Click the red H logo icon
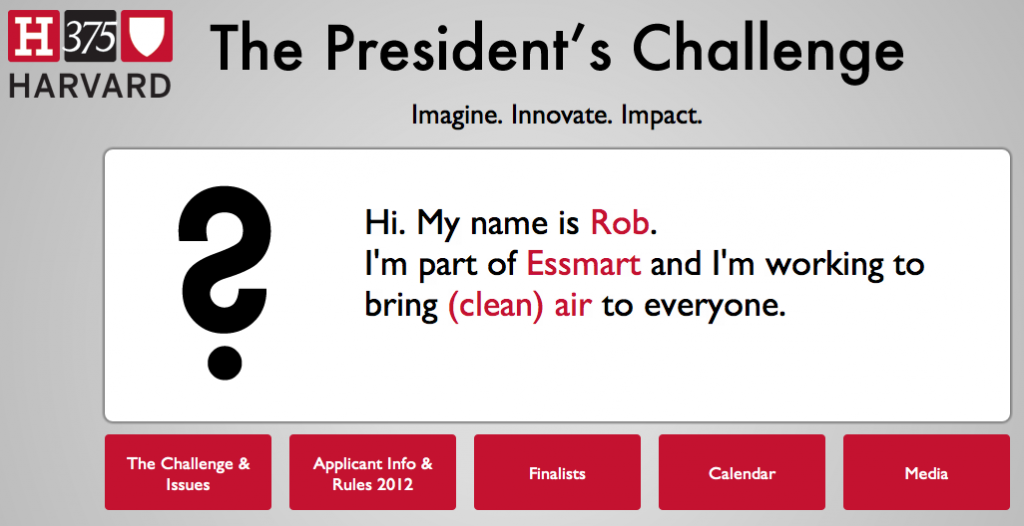This screenshot has width=1024, height=526. [x=35, y=36]
